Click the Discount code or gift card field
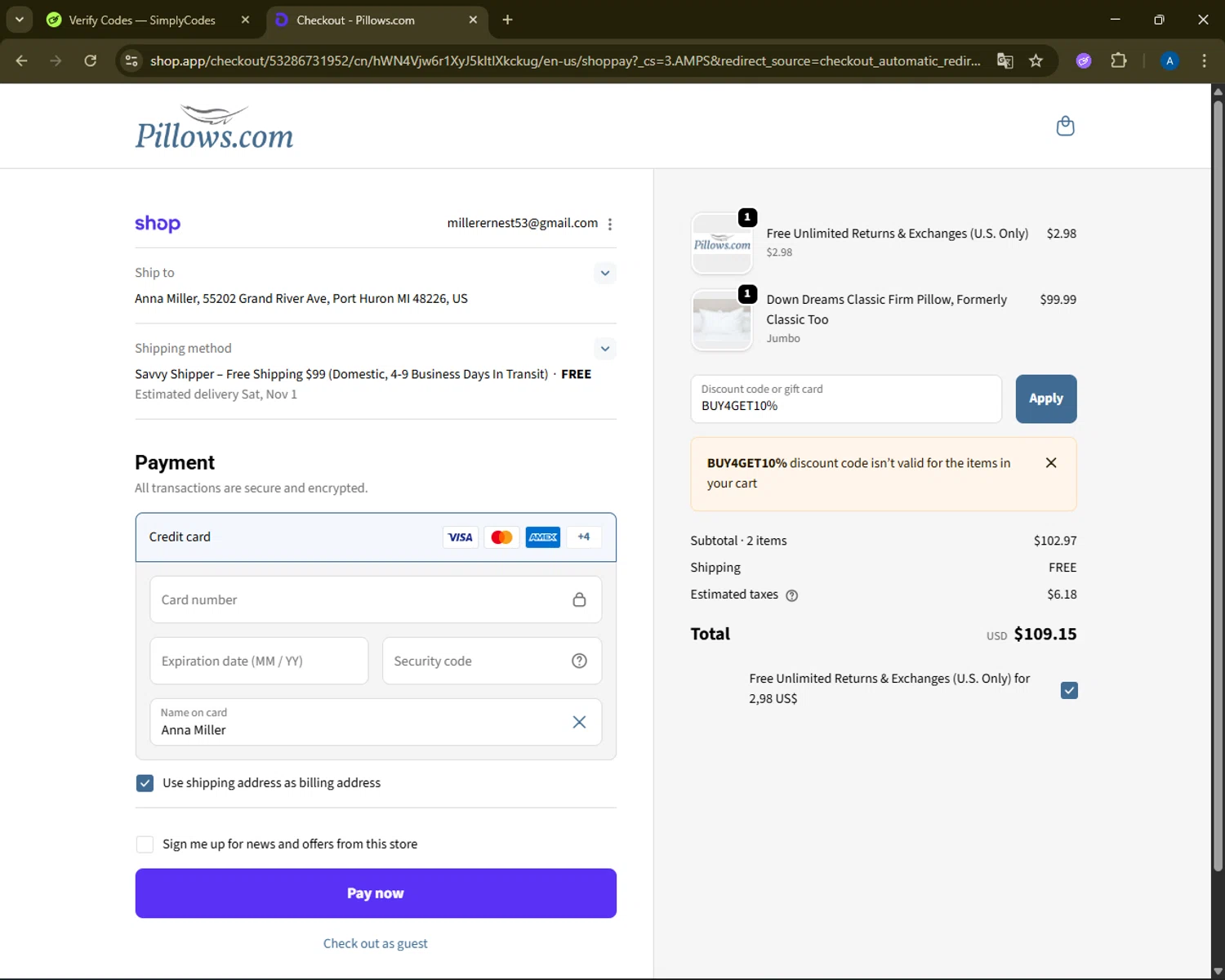The height and width of the screenshot is (980, 1225). [x=846, y=399]
